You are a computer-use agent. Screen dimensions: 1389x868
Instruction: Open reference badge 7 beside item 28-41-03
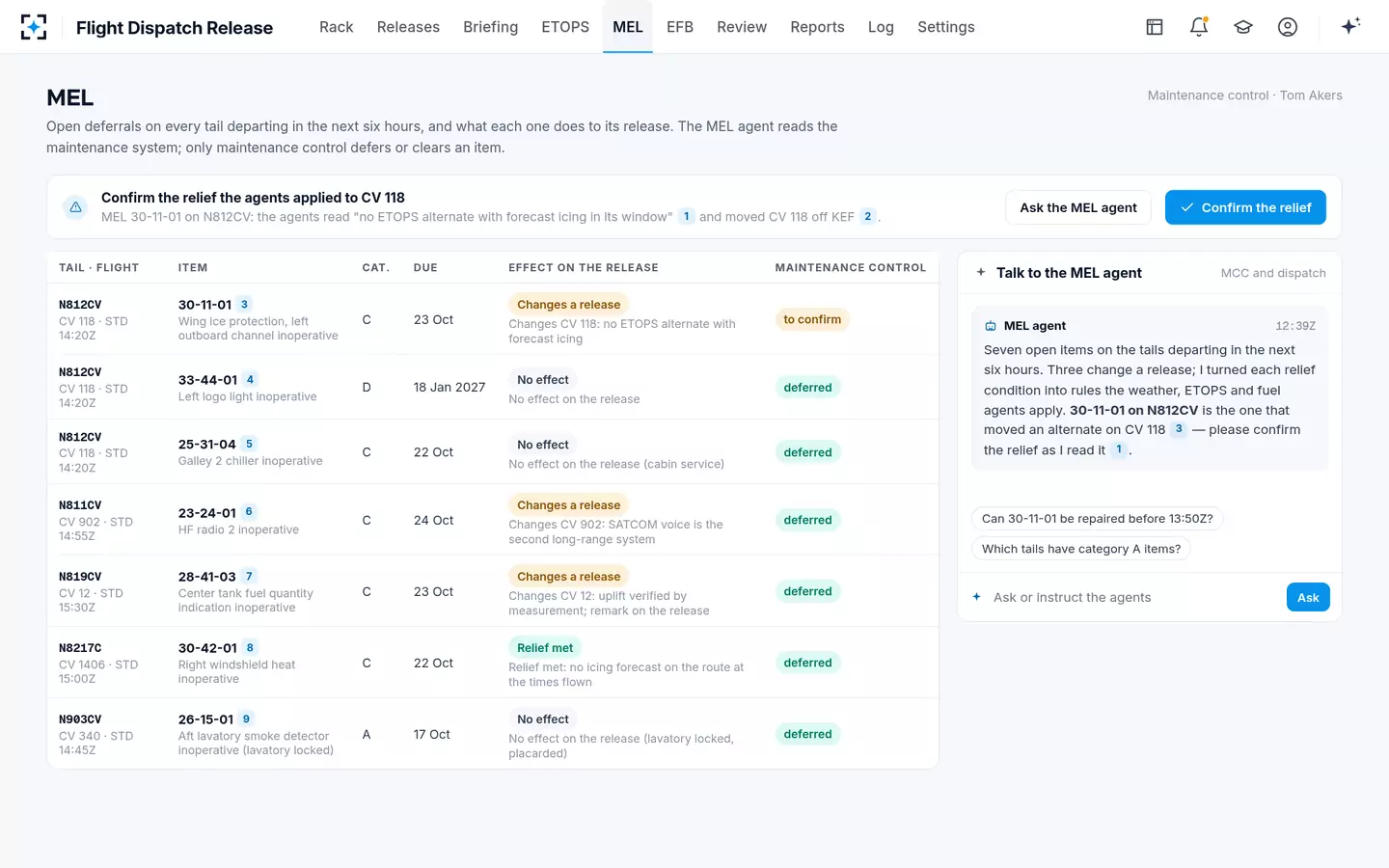pyautogui.click(x=249, y=577)
